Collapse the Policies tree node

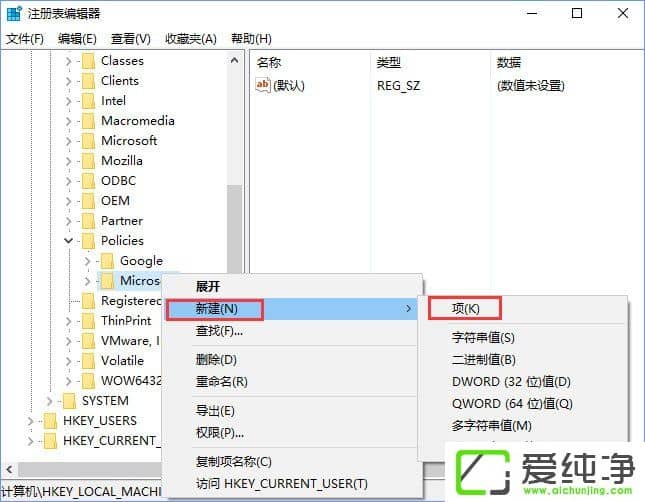(69, 241)
